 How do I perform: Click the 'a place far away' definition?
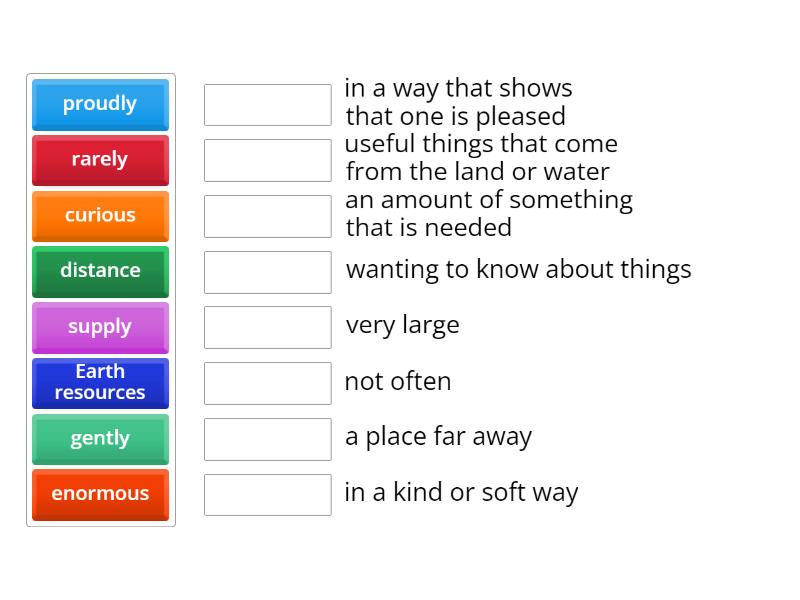click(438, 437)
